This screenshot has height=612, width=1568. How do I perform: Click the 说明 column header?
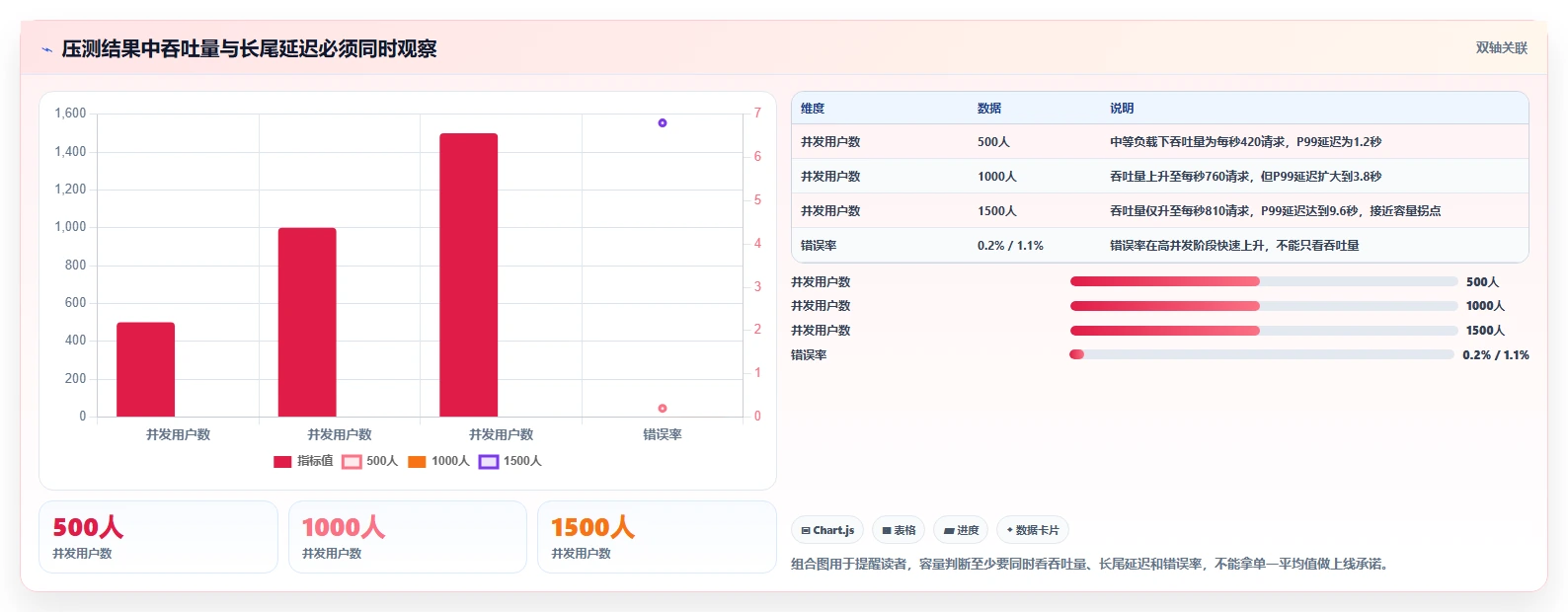[1122, 109]
